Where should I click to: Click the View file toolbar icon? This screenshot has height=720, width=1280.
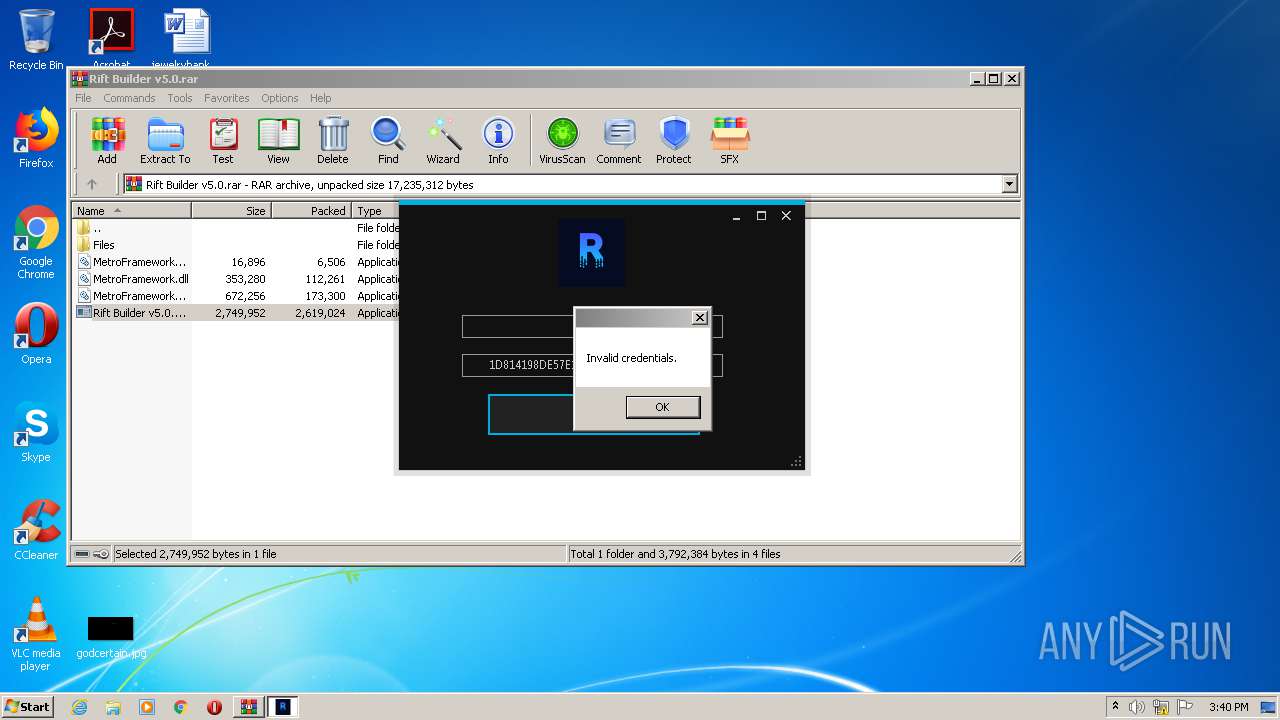pos(278,141)
